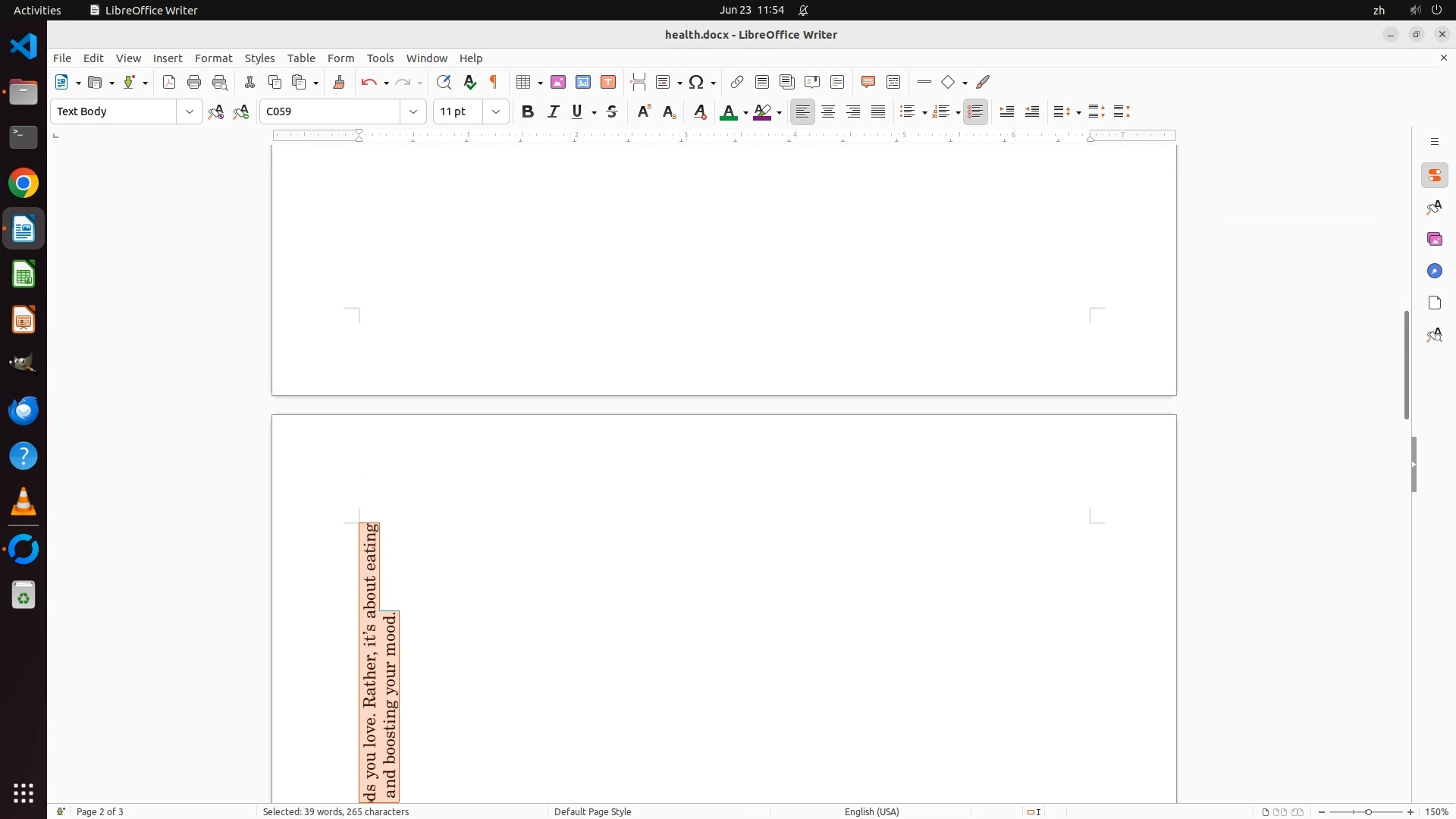Click Default Page Style in status bar
This screenshot has width=1456, height=819.
pyautogui.click(x=592, y=811)
